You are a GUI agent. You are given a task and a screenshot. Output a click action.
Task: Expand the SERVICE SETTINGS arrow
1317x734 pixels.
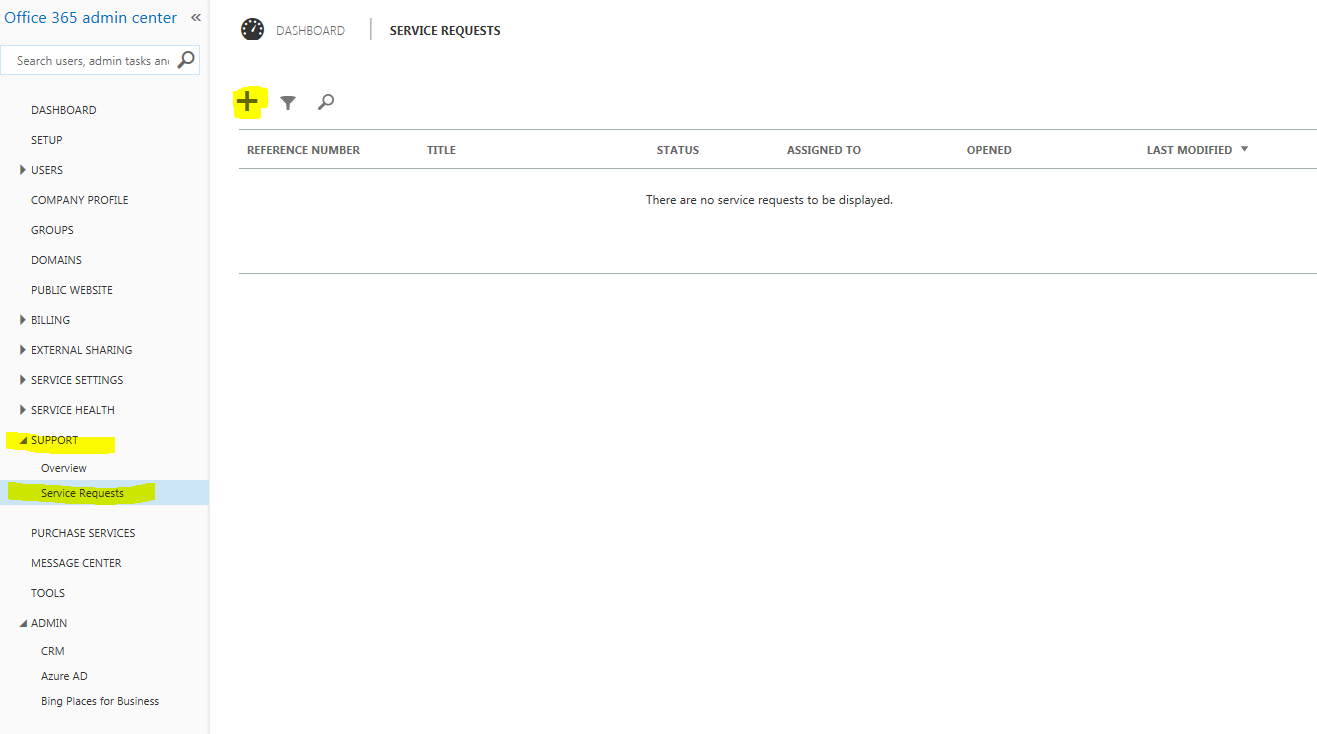coord(23,380)
